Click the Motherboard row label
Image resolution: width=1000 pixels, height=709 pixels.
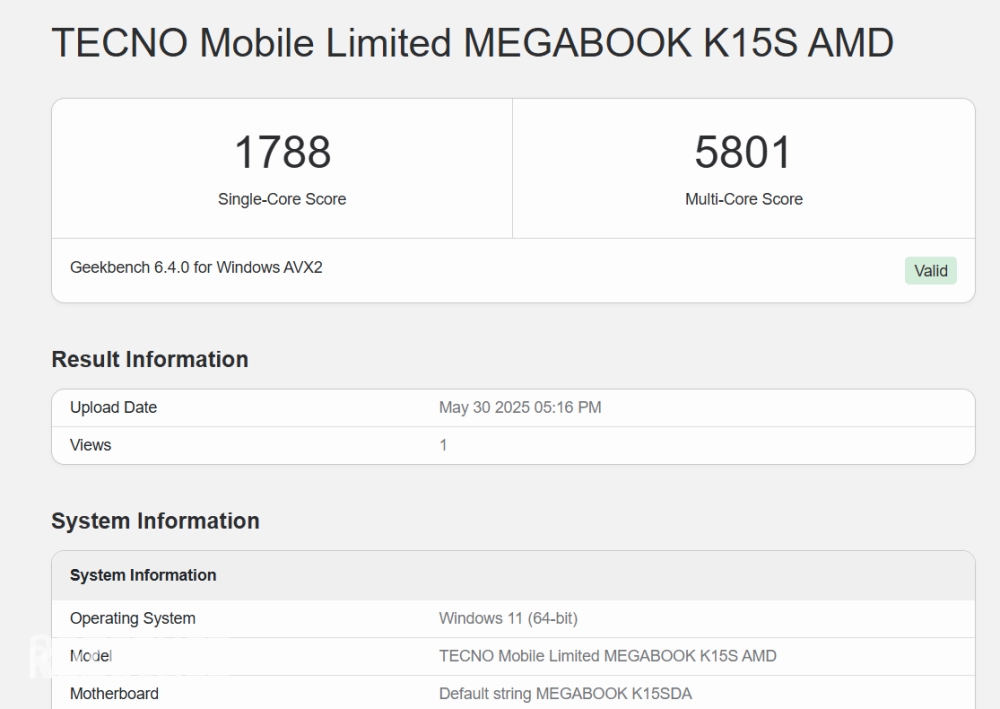[114, 693]
